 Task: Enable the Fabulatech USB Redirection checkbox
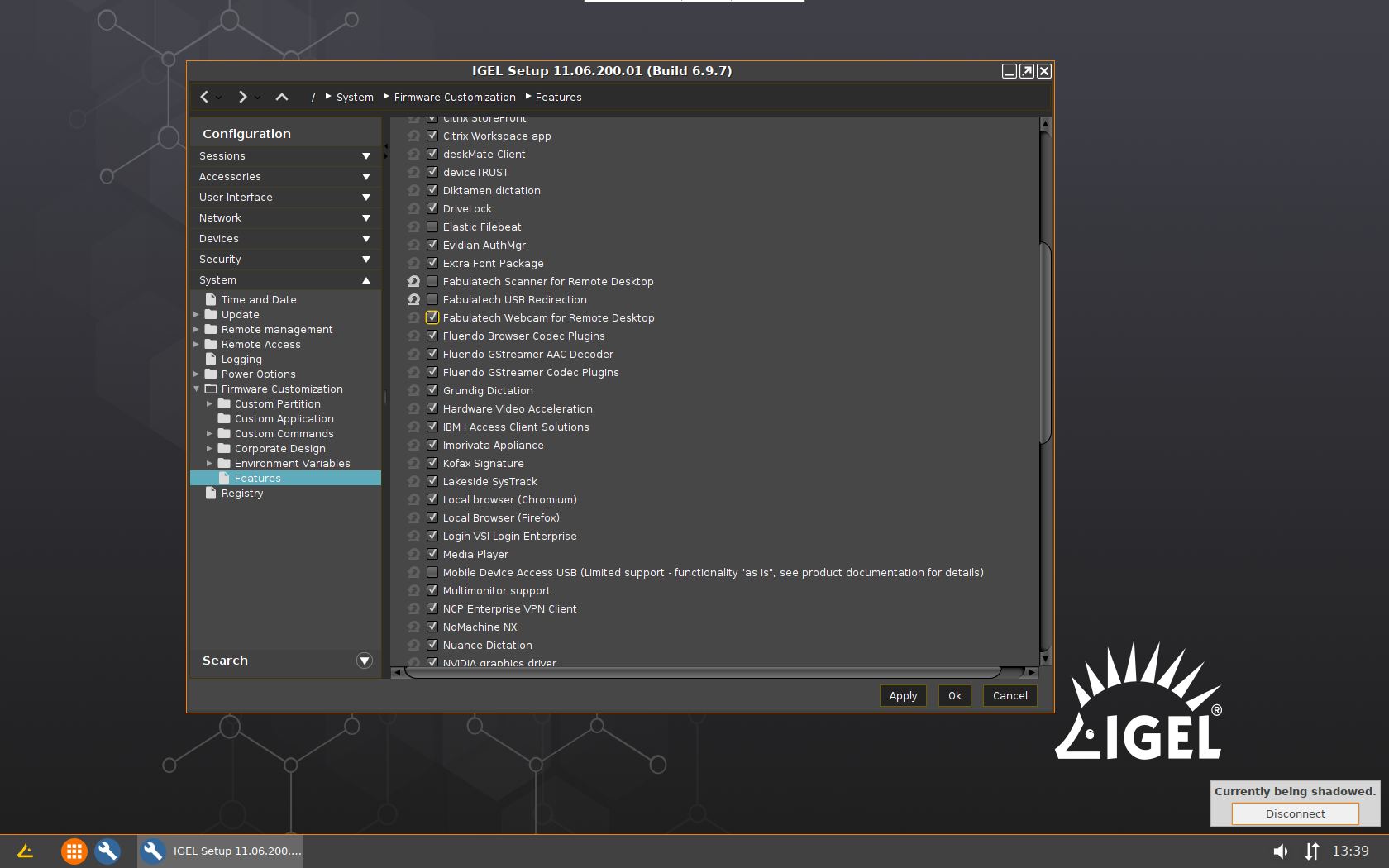point(432,299)
